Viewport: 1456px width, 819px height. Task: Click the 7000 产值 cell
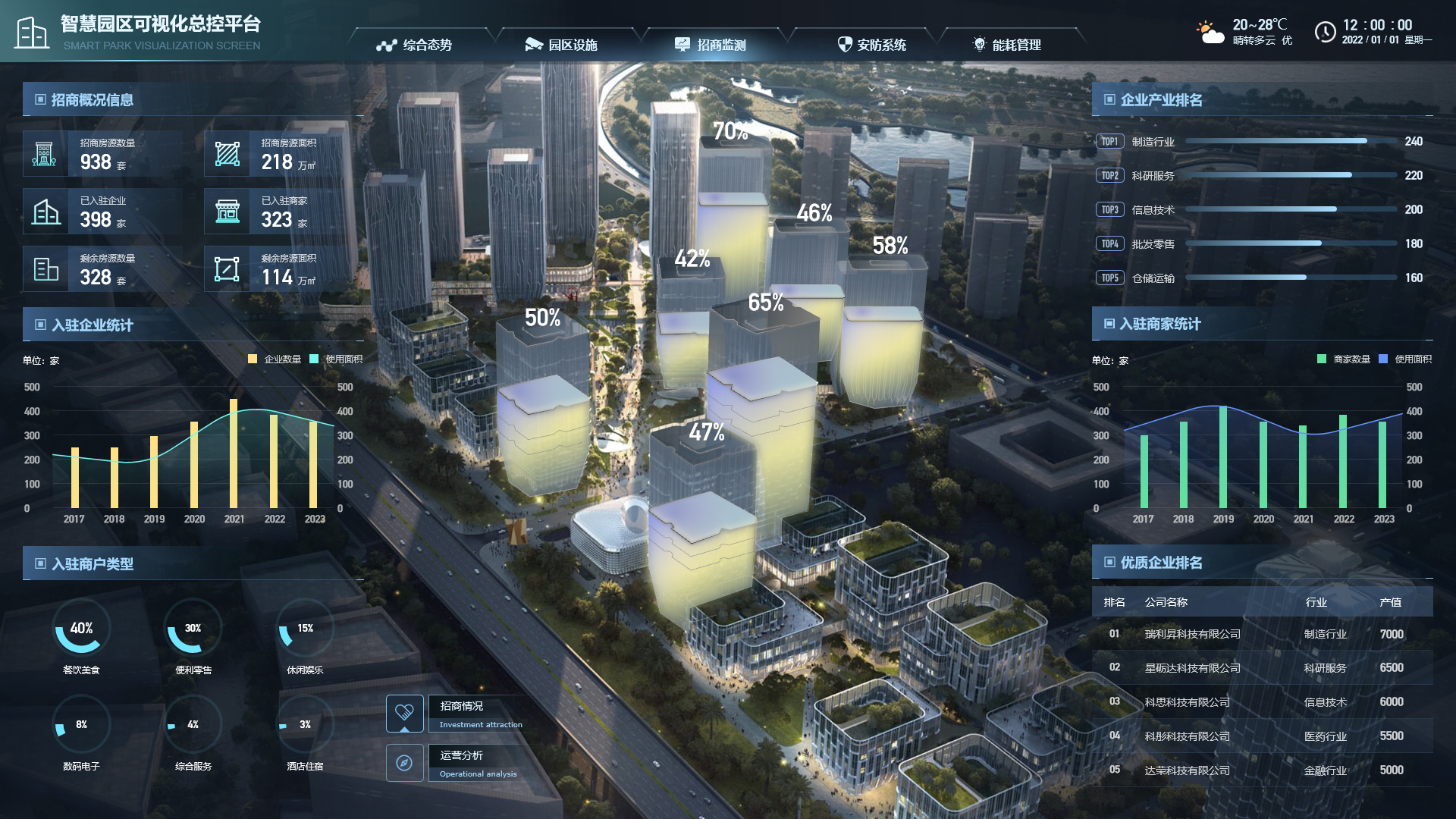point(1392,634)
